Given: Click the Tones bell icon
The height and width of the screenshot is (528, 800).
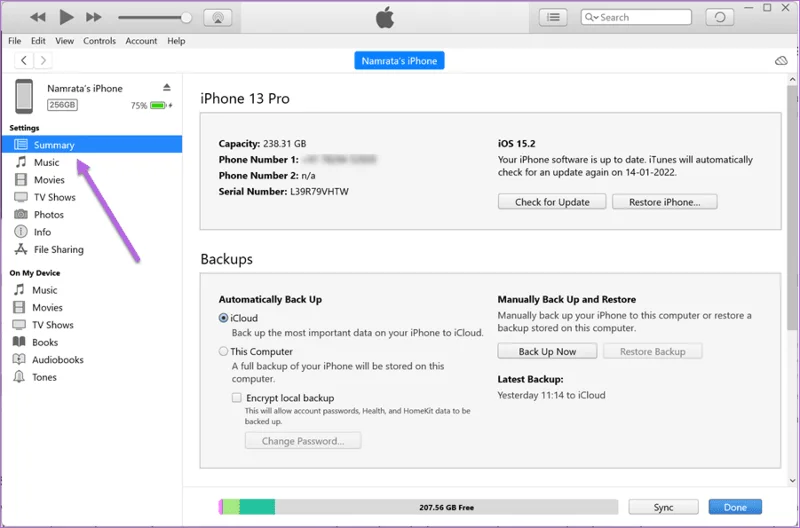Looking at the screenshot, I should point(19,377).
